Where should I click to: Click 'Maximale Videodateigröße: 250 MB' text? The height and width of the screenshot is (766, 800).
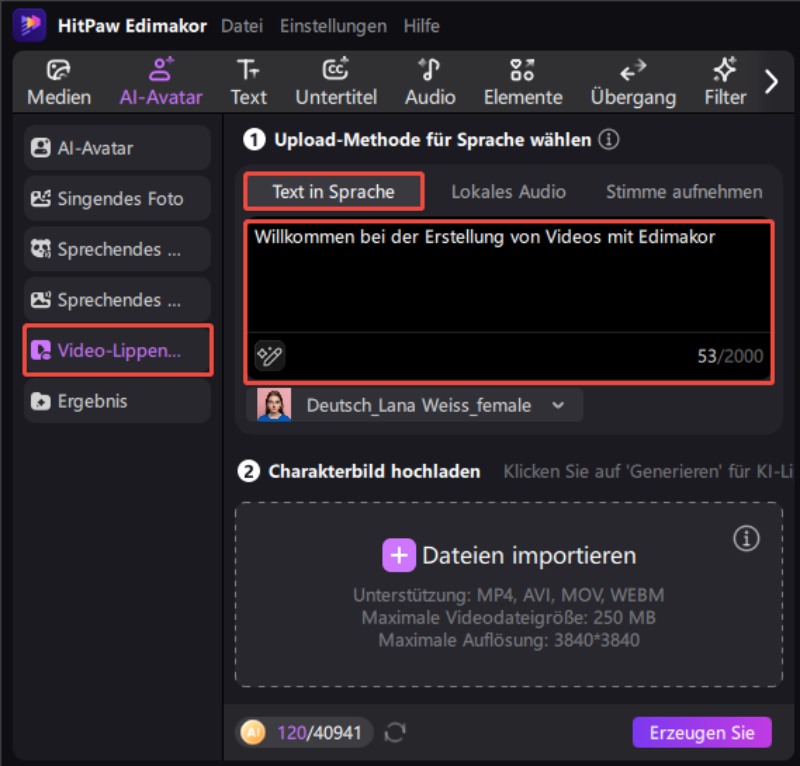tap(509, 617)
